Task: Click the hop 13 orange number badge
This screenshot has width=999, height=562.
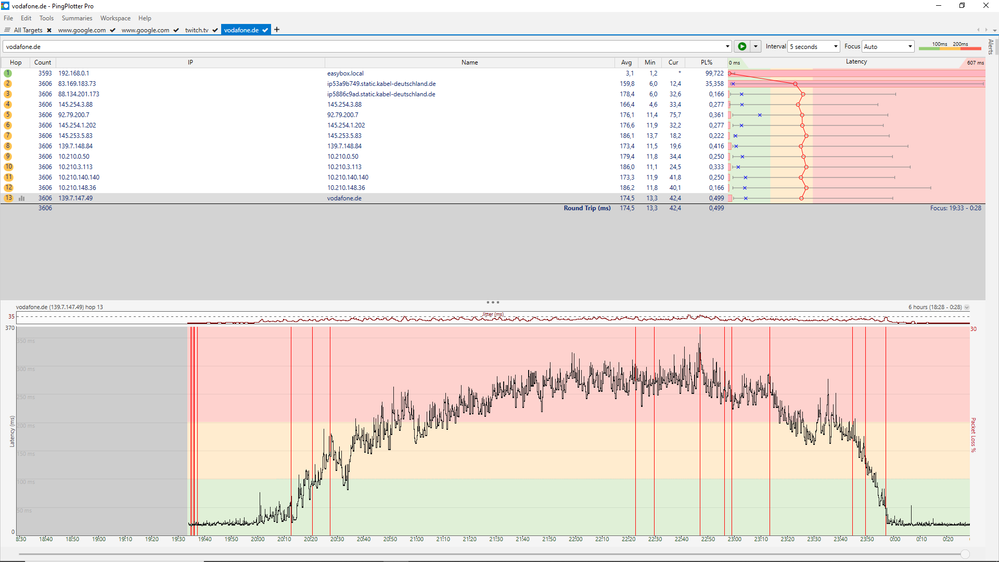Action: coord(8,198)
